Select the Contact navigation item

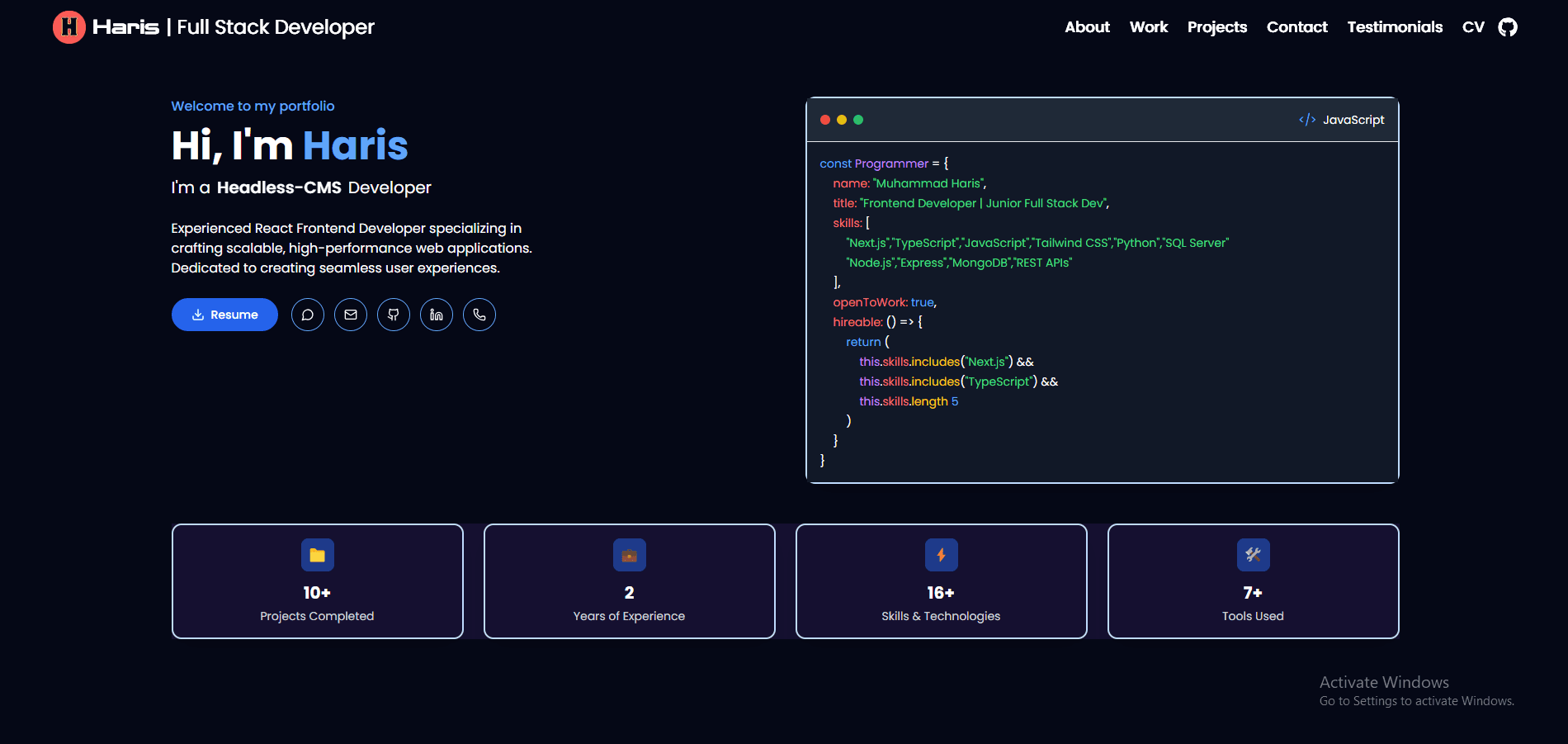pyautogui.click(x=1296, y=26)
